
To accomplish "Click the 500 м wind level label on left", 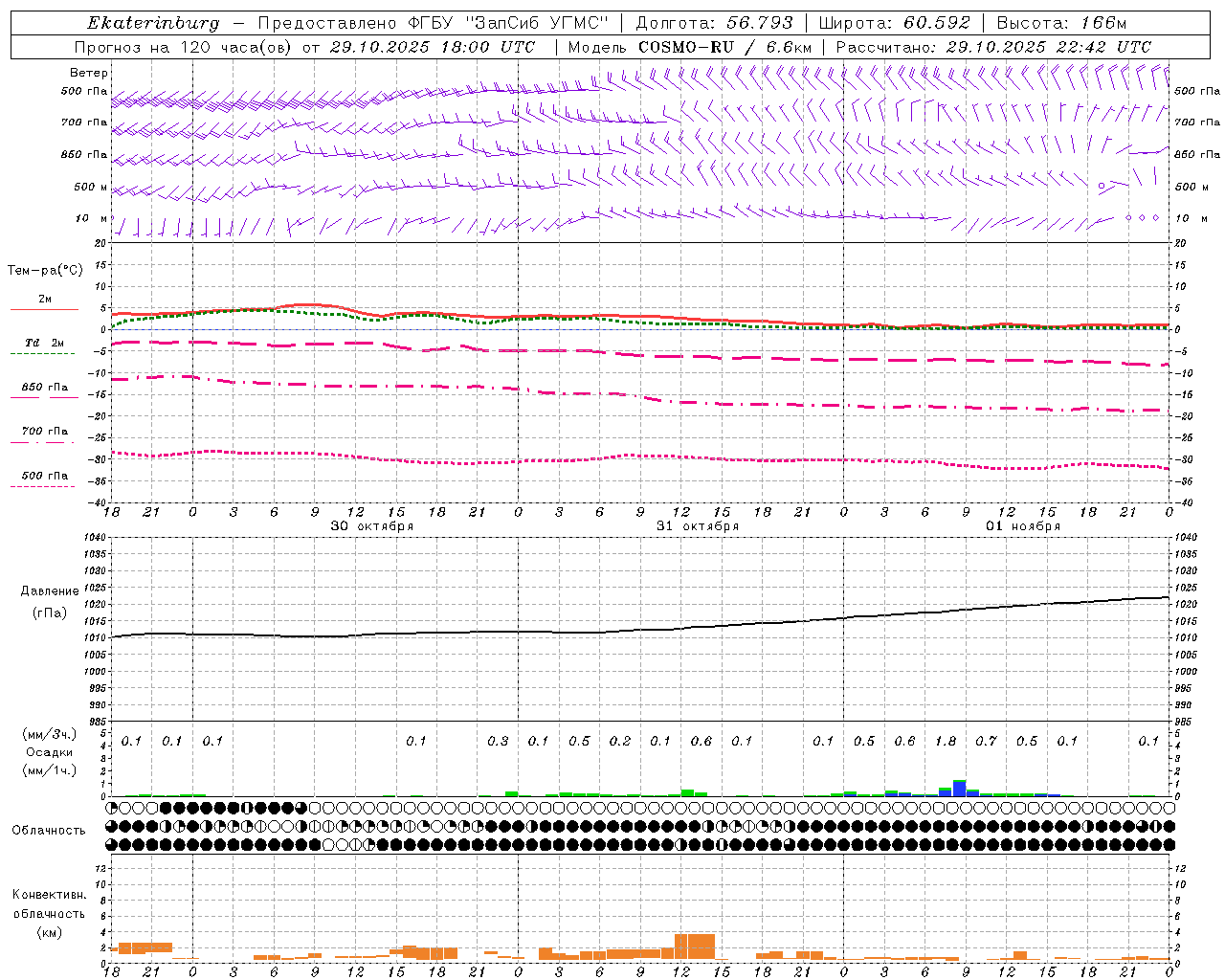I will 91,188.
